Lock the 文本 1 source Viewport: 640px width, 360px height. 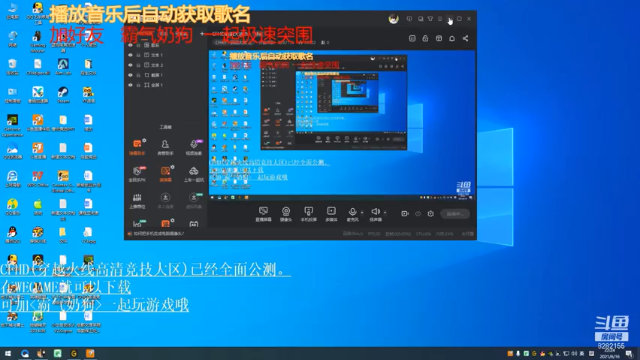(138, 55)
